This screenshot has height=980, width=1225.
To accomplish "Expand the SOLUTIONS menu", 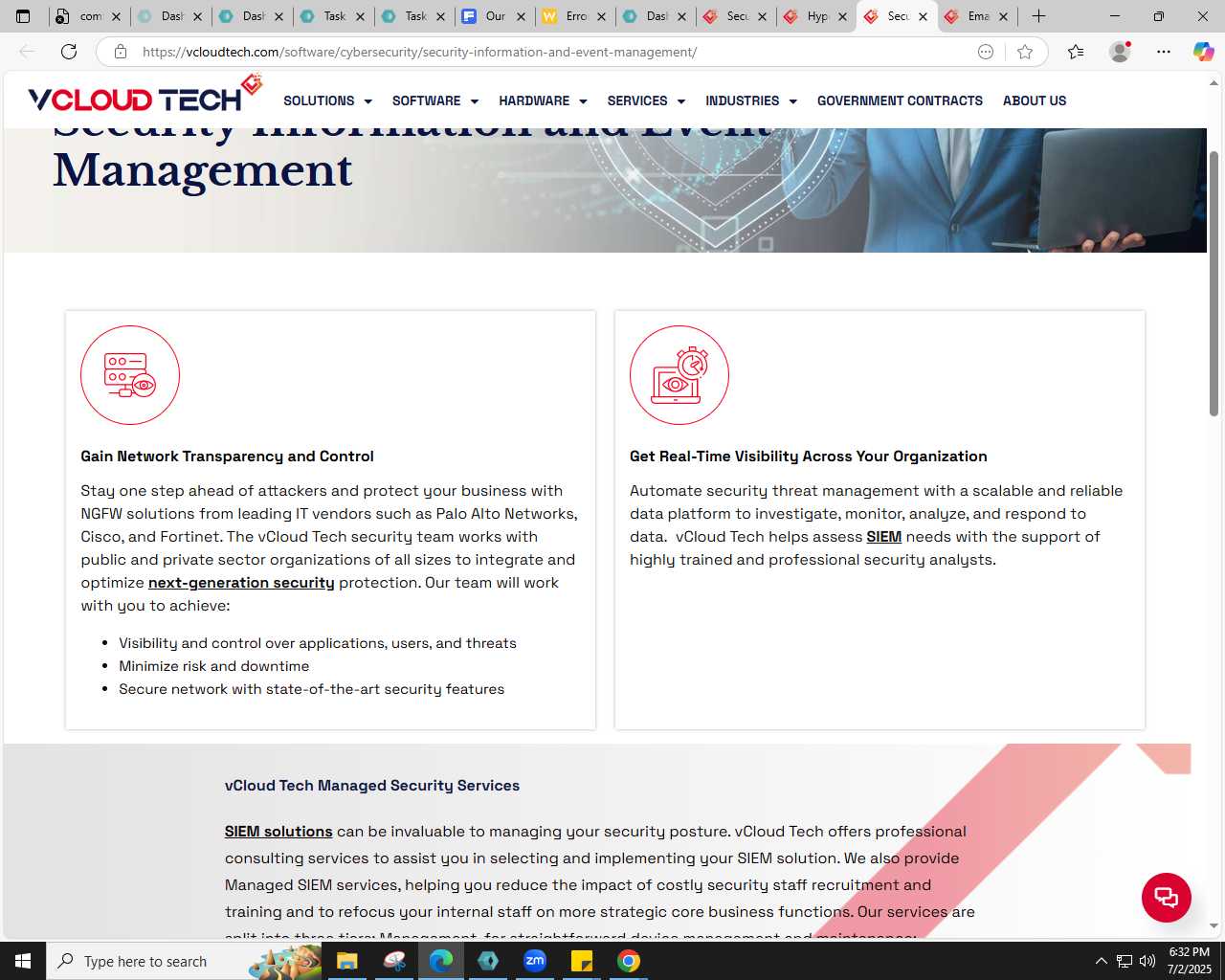I will 327,100.
